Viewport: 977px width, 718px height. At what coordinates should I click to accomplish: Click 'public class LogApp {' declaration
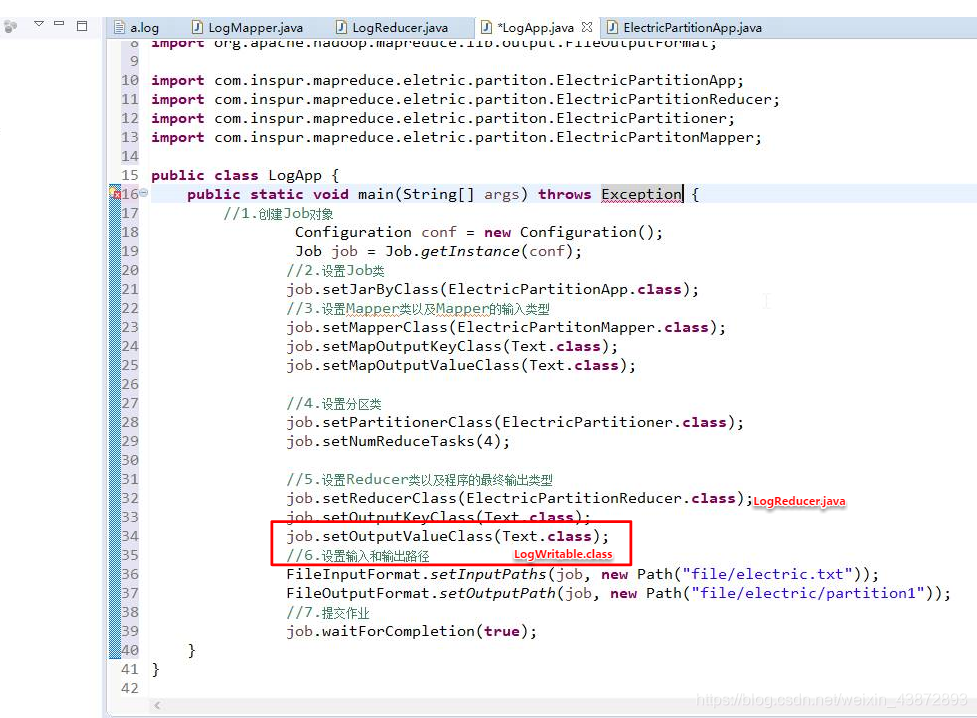245,175
